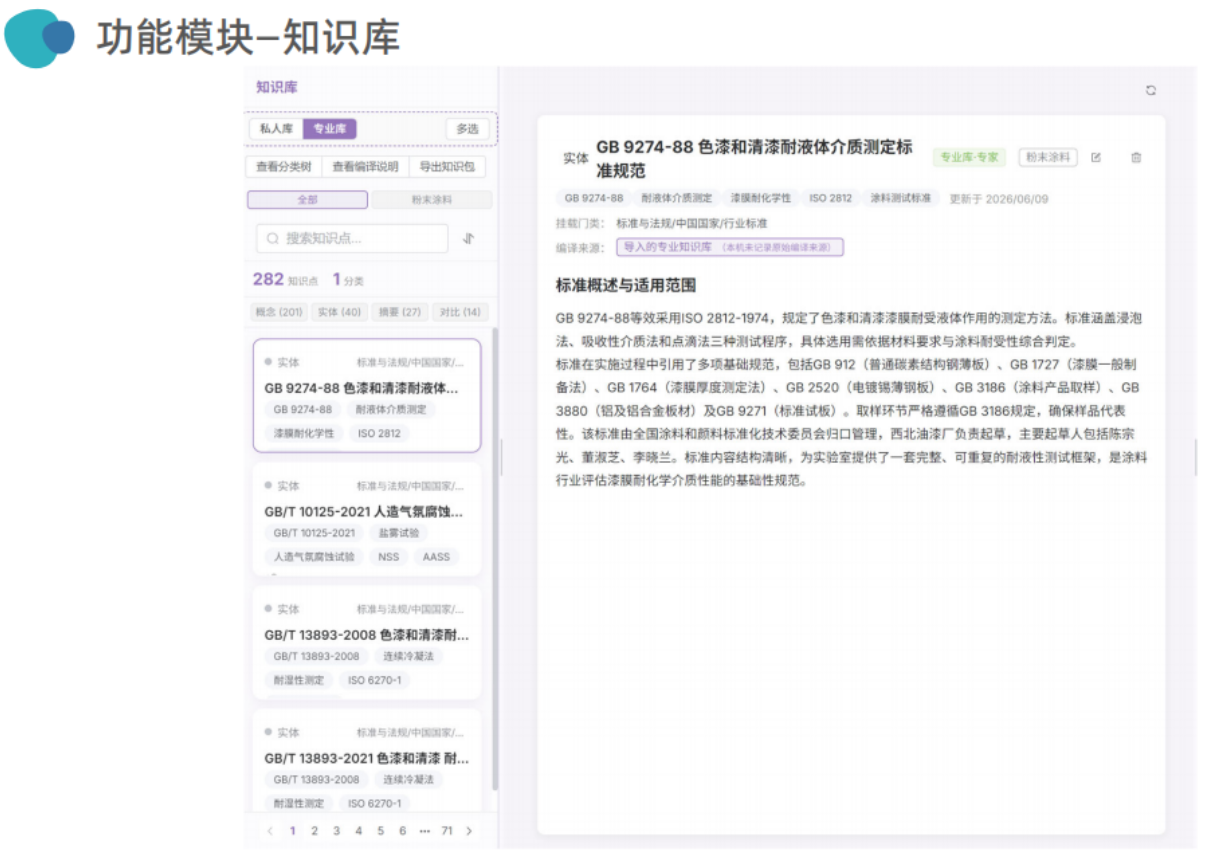Go to page 3
Screen dimensions: 1220x860
point(336,831)
